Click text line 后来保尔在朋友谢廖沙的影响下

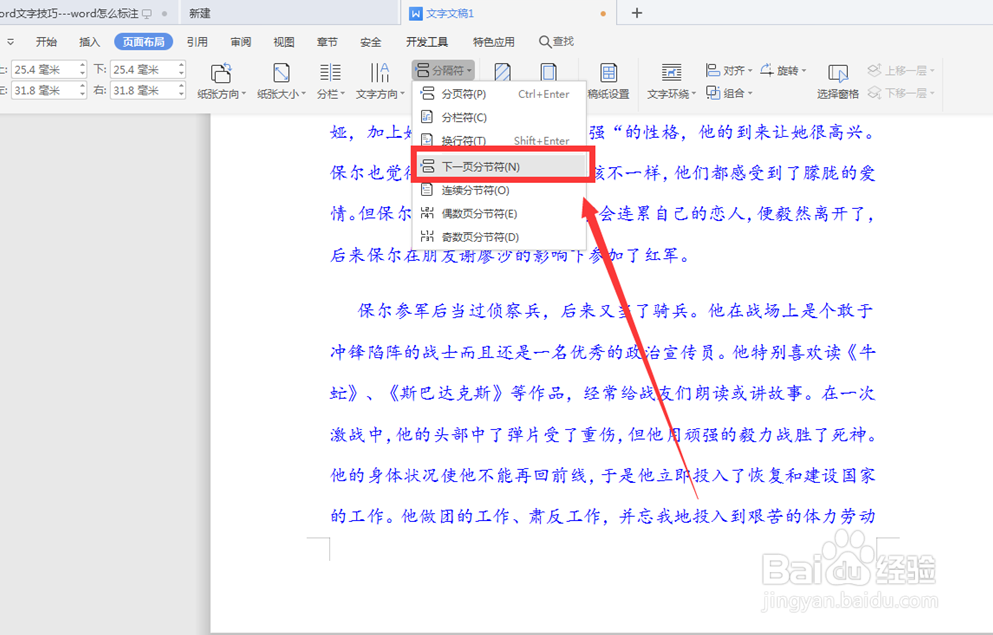coord(509,255)
